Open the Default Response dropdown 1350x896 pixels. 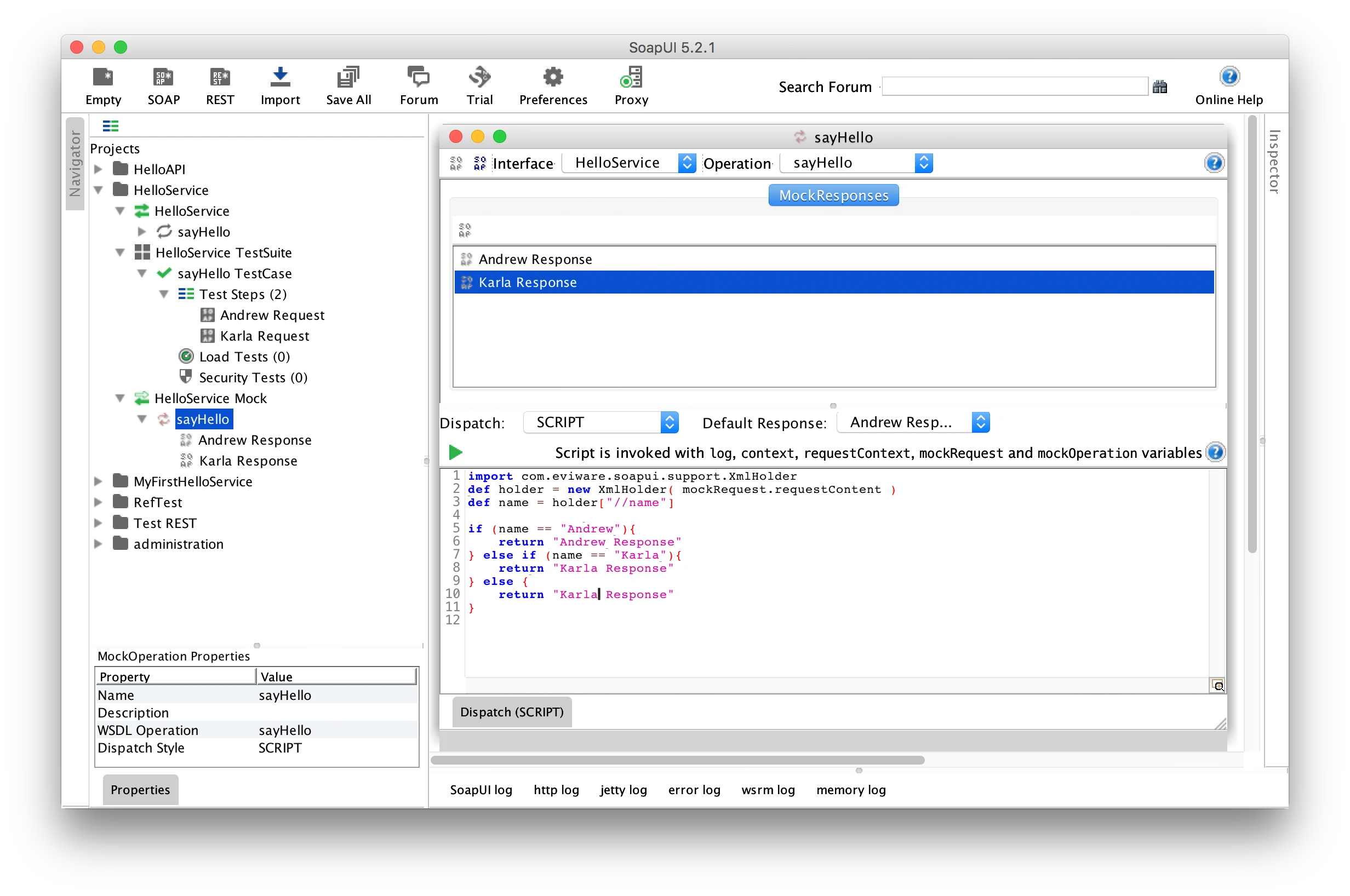coord(913,422)
